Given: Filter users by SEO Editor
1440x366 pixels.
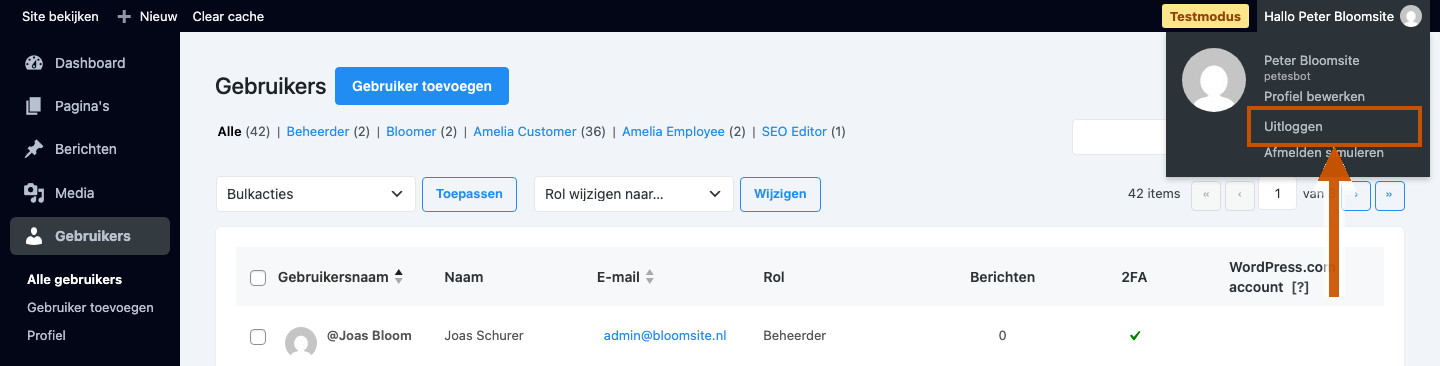Looking at the screenshot, I should click(x=794, y=131).
